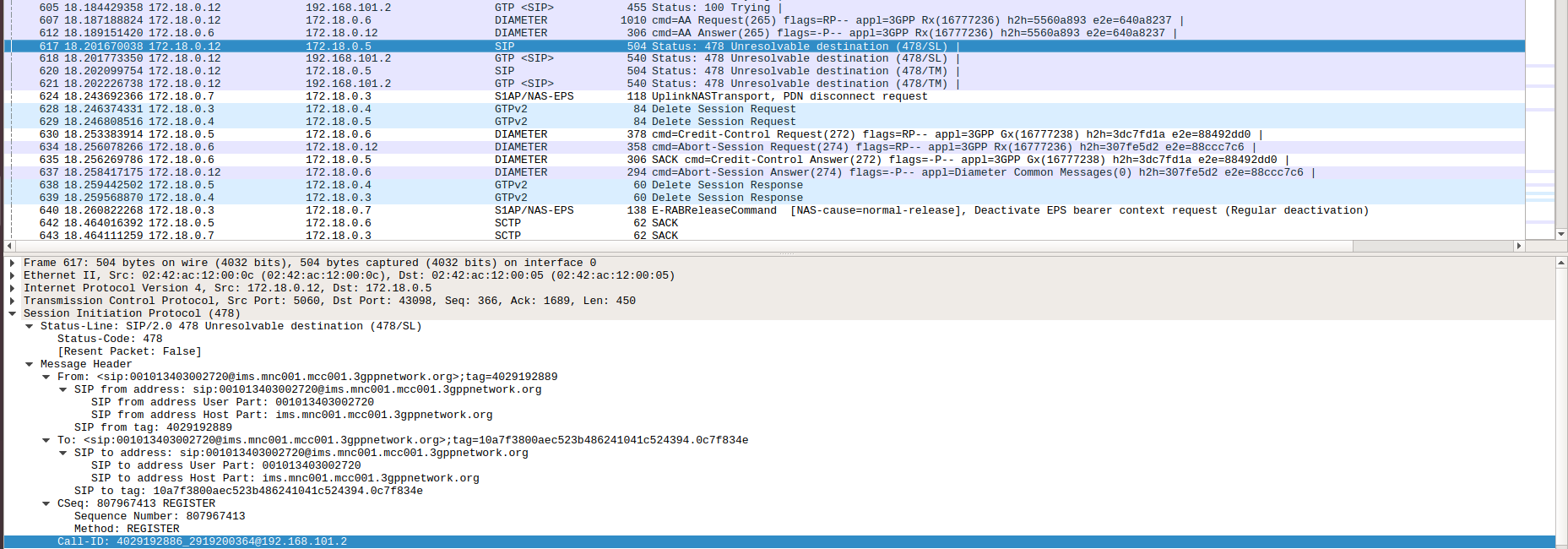Screen dimensions: 1568x549
Task: Collapse the Session Initiation Protocol (478) node
Action: pos(12,313)
